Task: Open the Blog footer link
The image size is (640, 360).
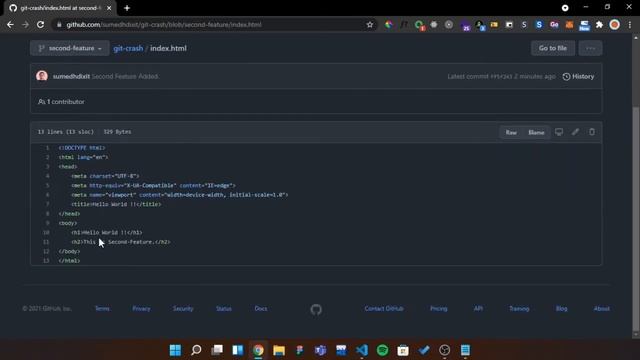Action: (562, 309)
